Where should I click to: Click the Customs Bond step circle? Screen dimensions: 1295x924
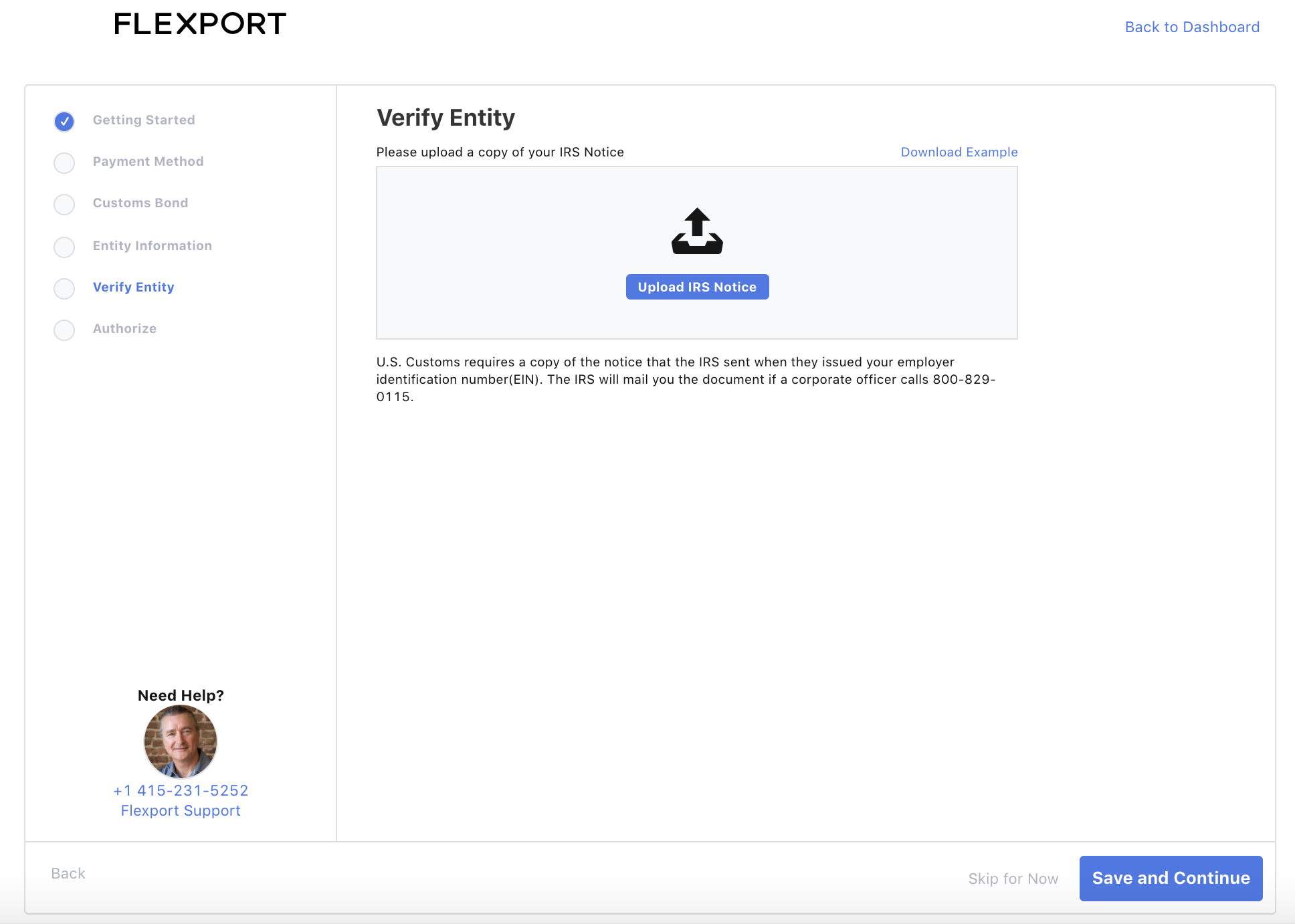coord(64,204)
